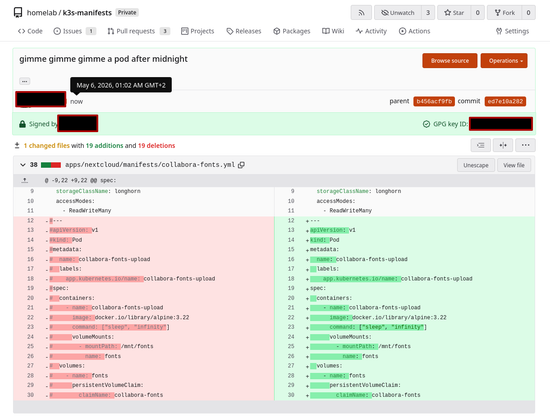Open the Releases tab
The width and height of the screenshot is (550, 418).
(x=244, y=31)
